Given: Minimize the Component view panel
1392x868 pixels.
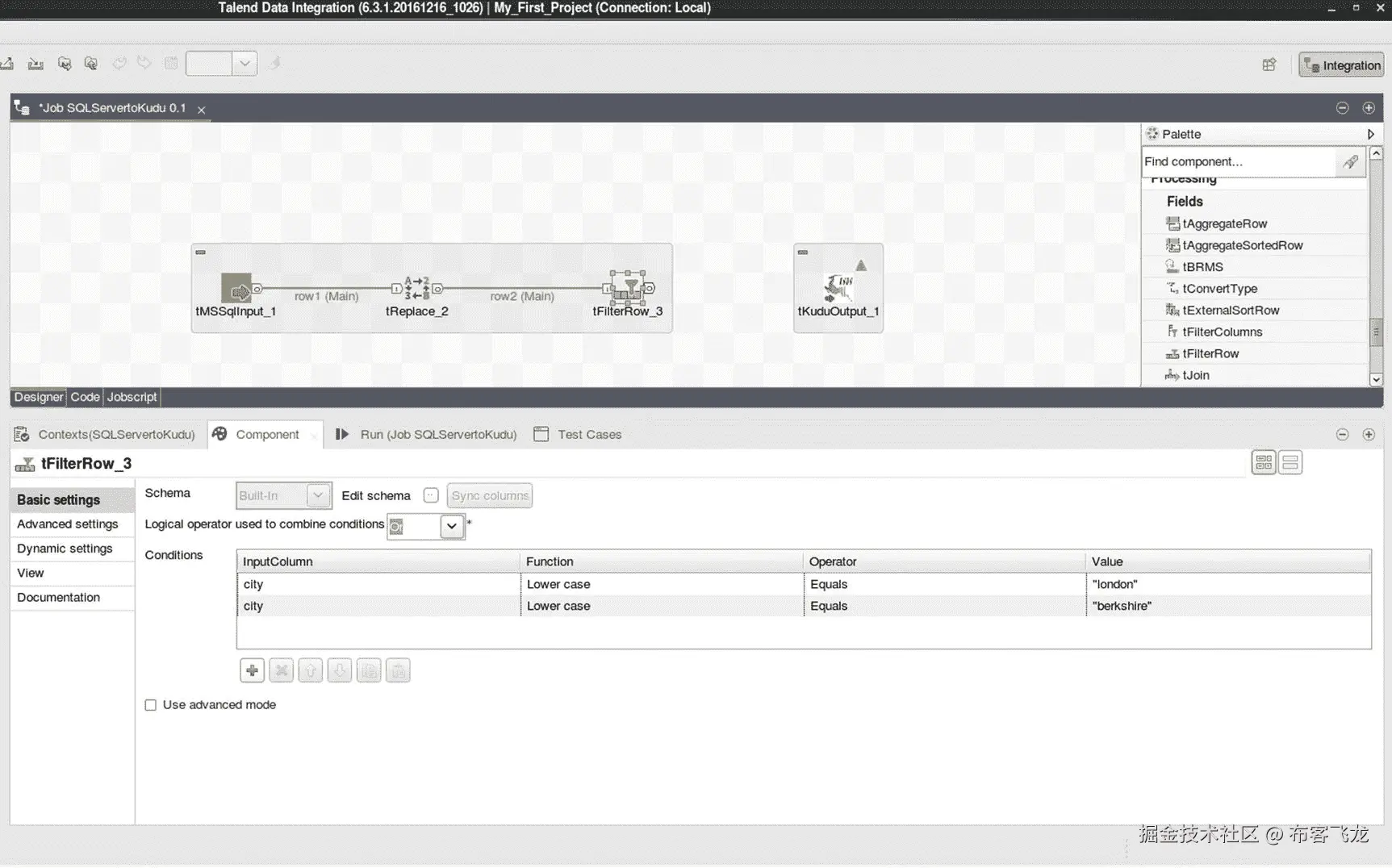Looking at the screenshot, I should click(1342, 435).
